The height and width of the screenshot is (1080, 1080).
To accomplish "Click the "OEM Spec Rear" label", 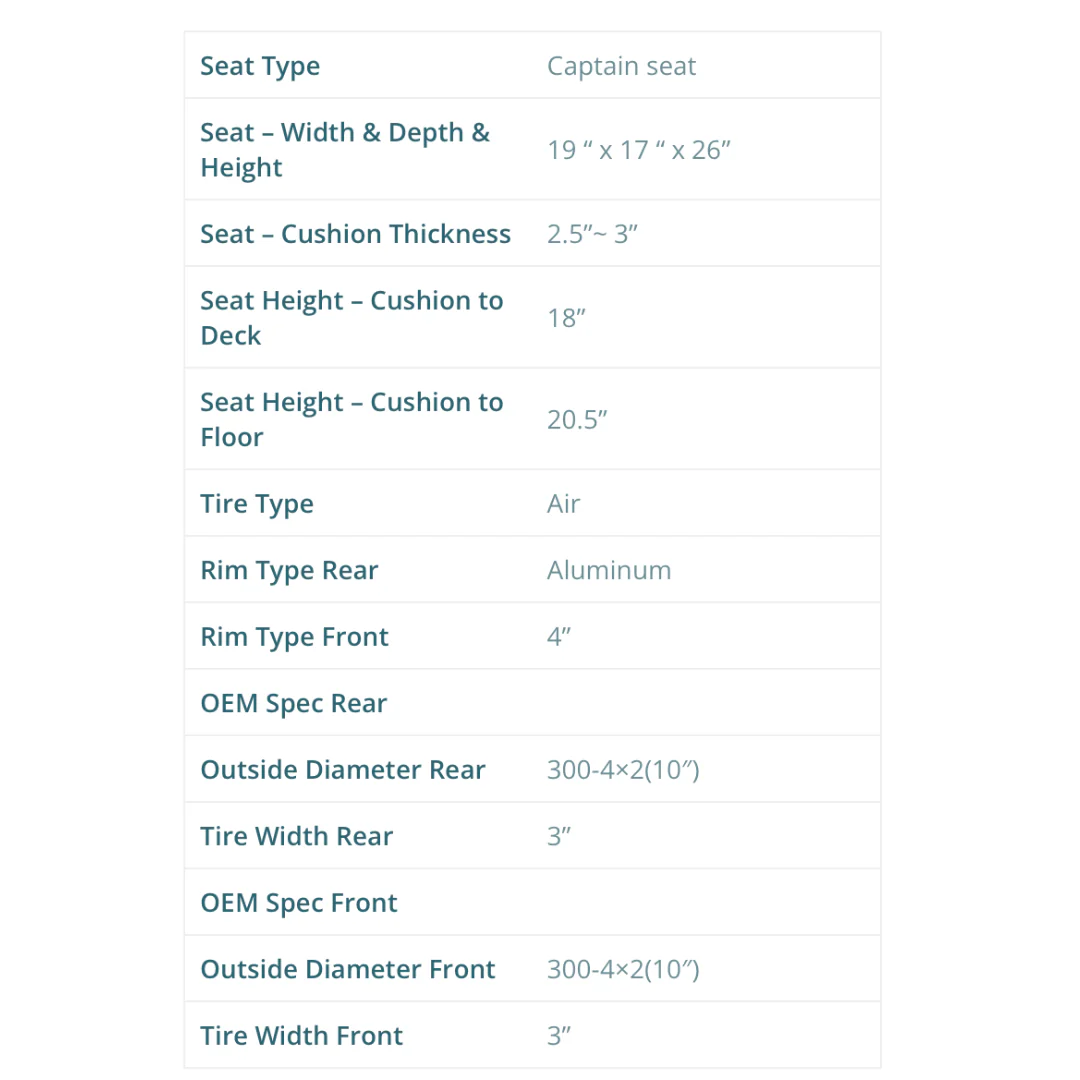I will pos(293,703).
